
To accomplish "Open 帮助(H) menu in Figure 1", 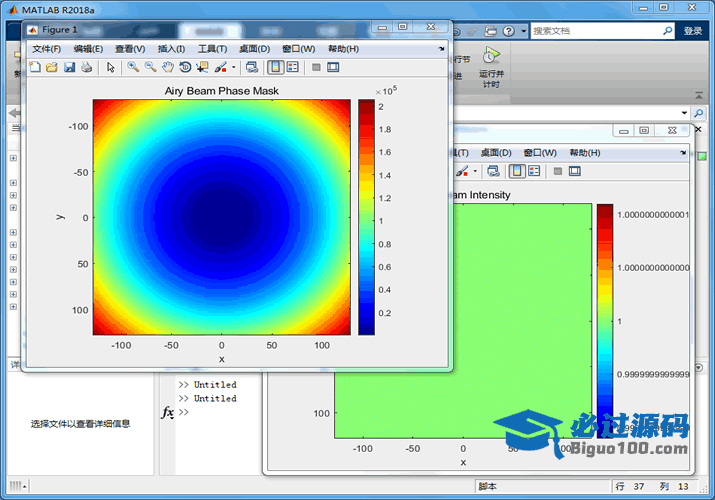I will click(x=343, y=49).
